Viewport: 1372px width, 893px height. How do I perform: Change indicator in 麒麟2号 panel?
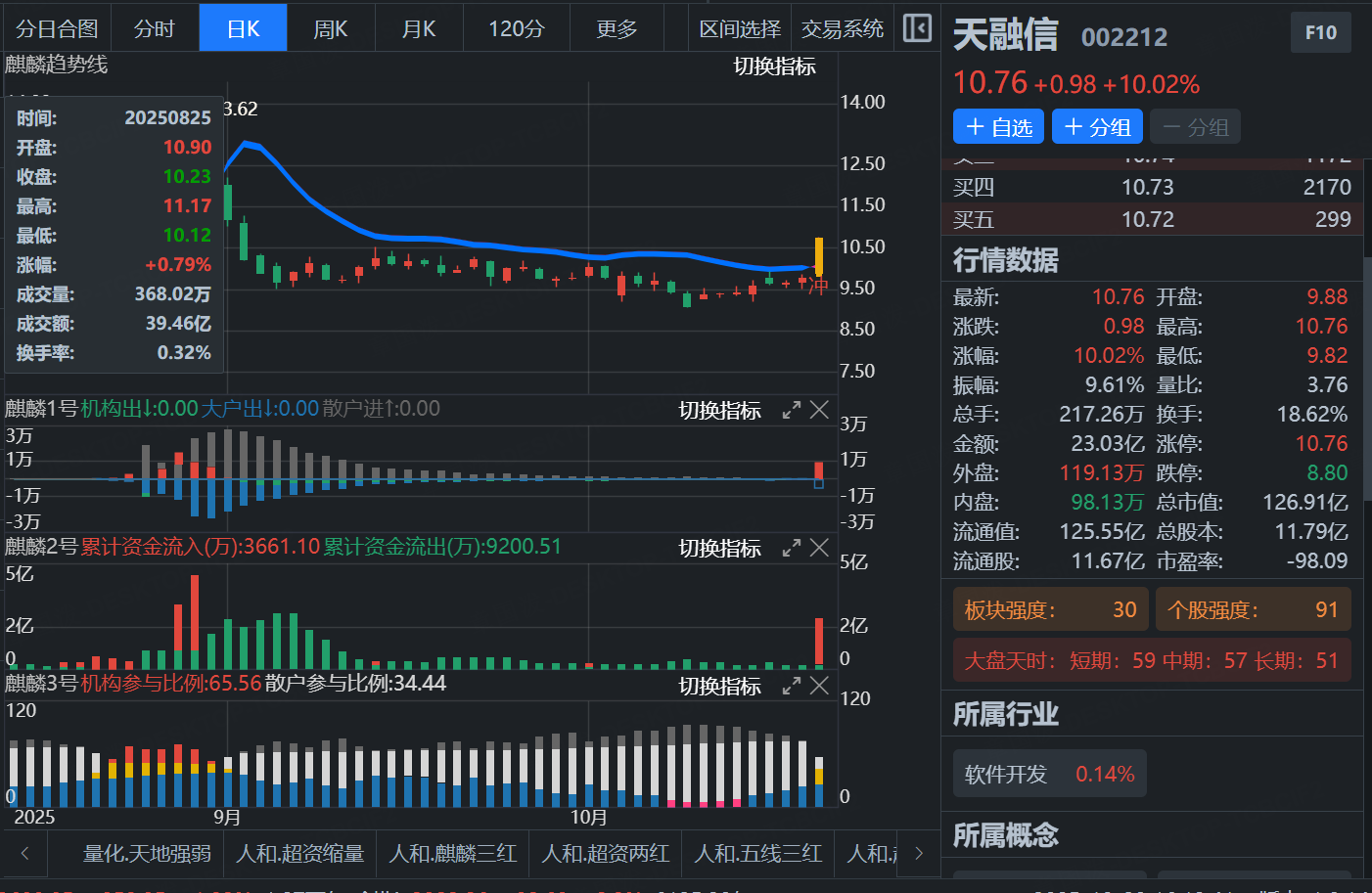[x=719, y=548]
